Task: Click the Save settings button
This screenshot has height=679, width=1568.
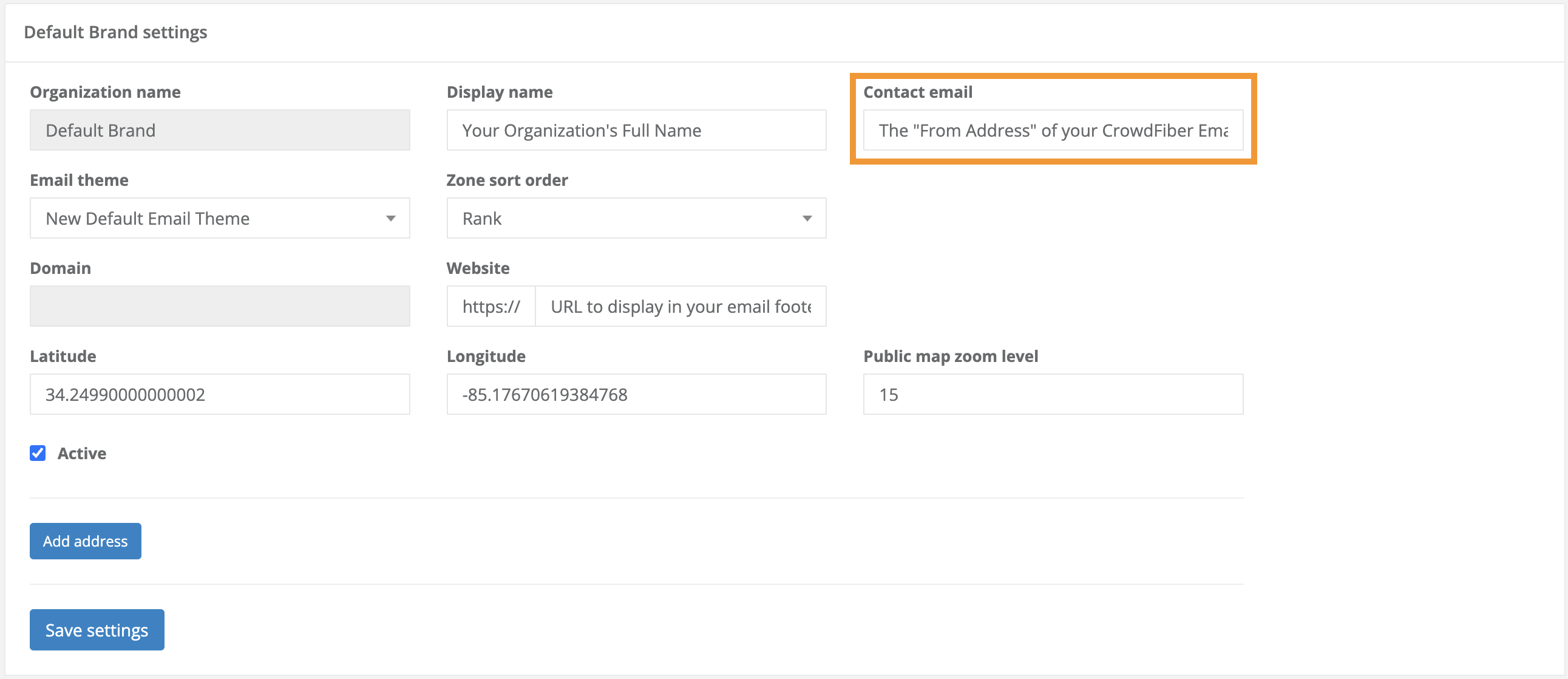Action: (x=97, y=630)
